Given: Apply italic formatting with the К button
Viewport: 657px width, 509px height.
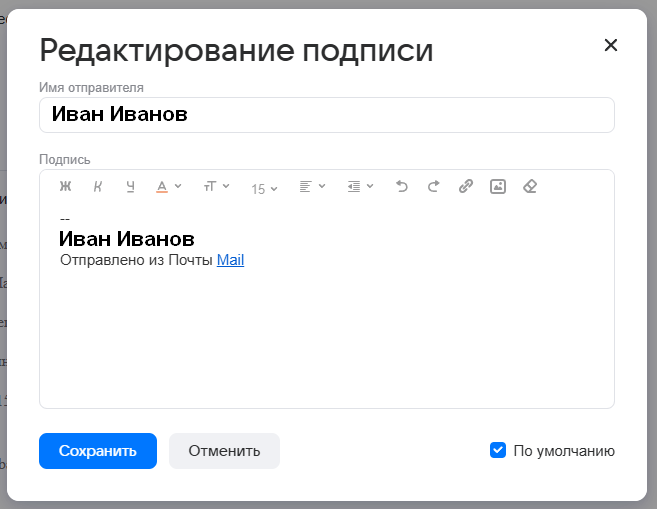Looking at the screenshot, I should coord(98,186).
